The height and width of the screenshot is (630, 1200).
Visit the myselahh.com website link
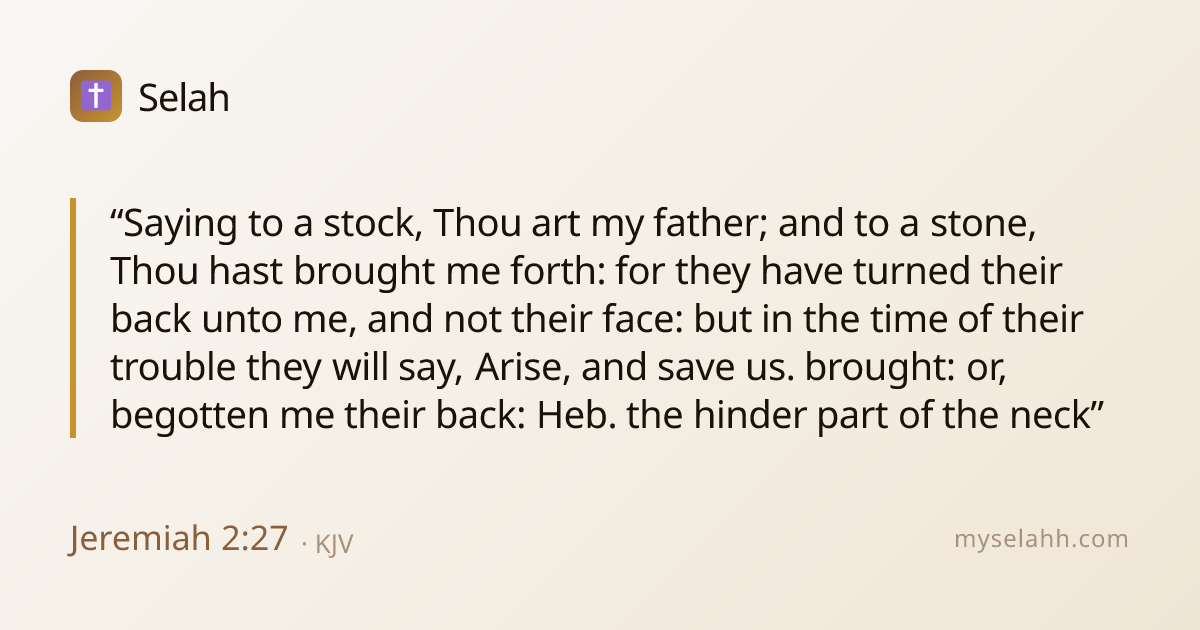tap(1041, 540)
